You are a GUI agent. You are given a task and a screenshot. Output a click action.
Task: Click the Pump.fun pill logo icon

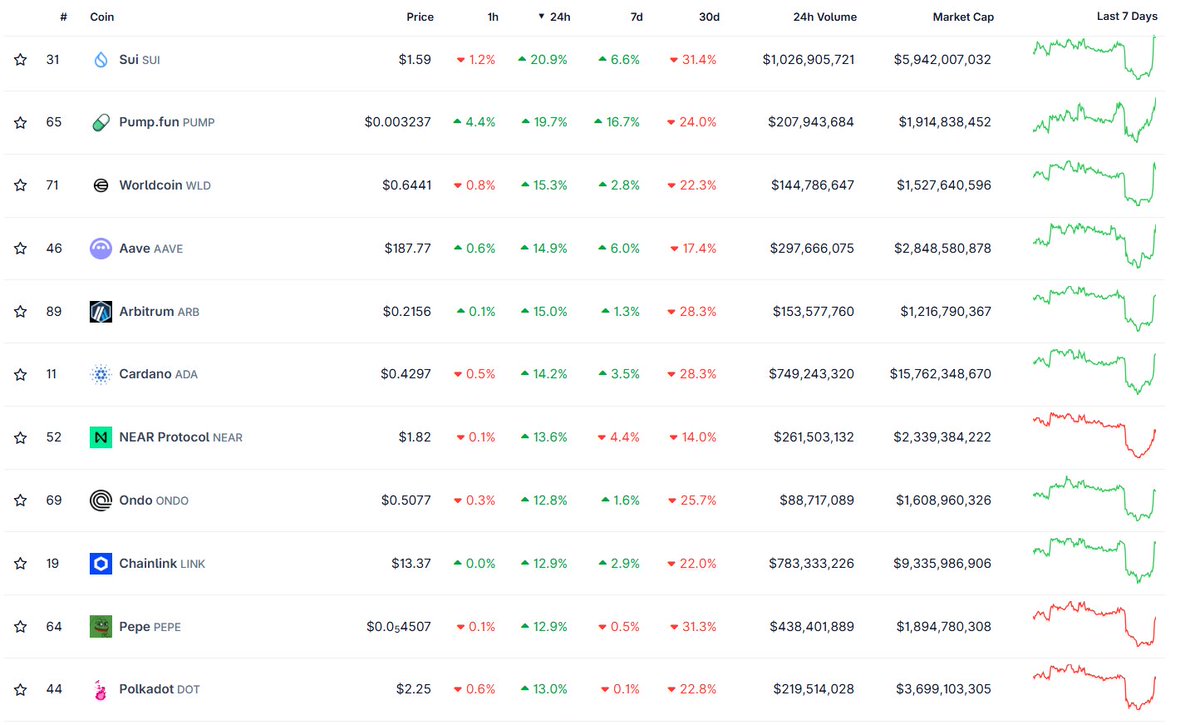point(100,122)
